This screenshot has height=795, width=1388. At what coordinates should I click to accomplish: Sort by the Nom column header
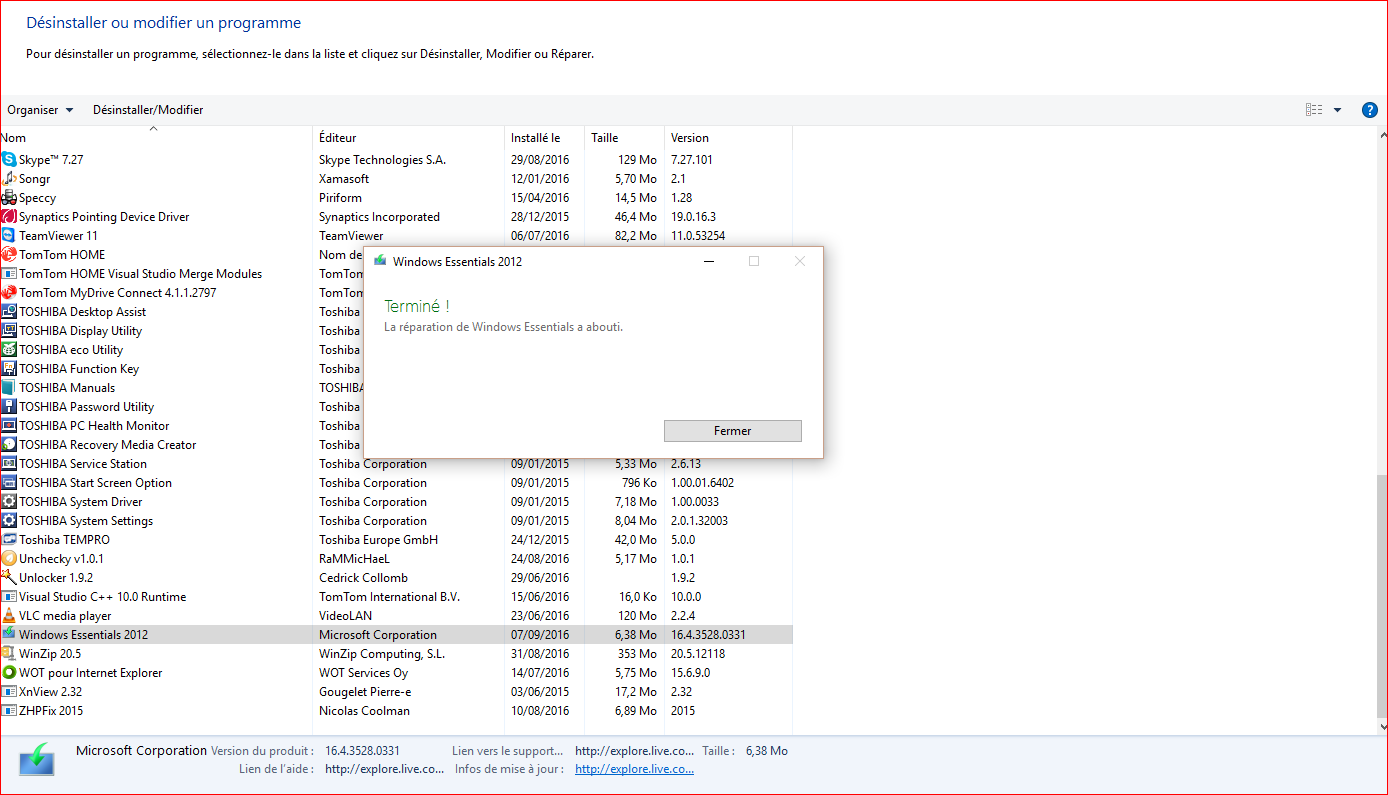click(x=156, y=138)
